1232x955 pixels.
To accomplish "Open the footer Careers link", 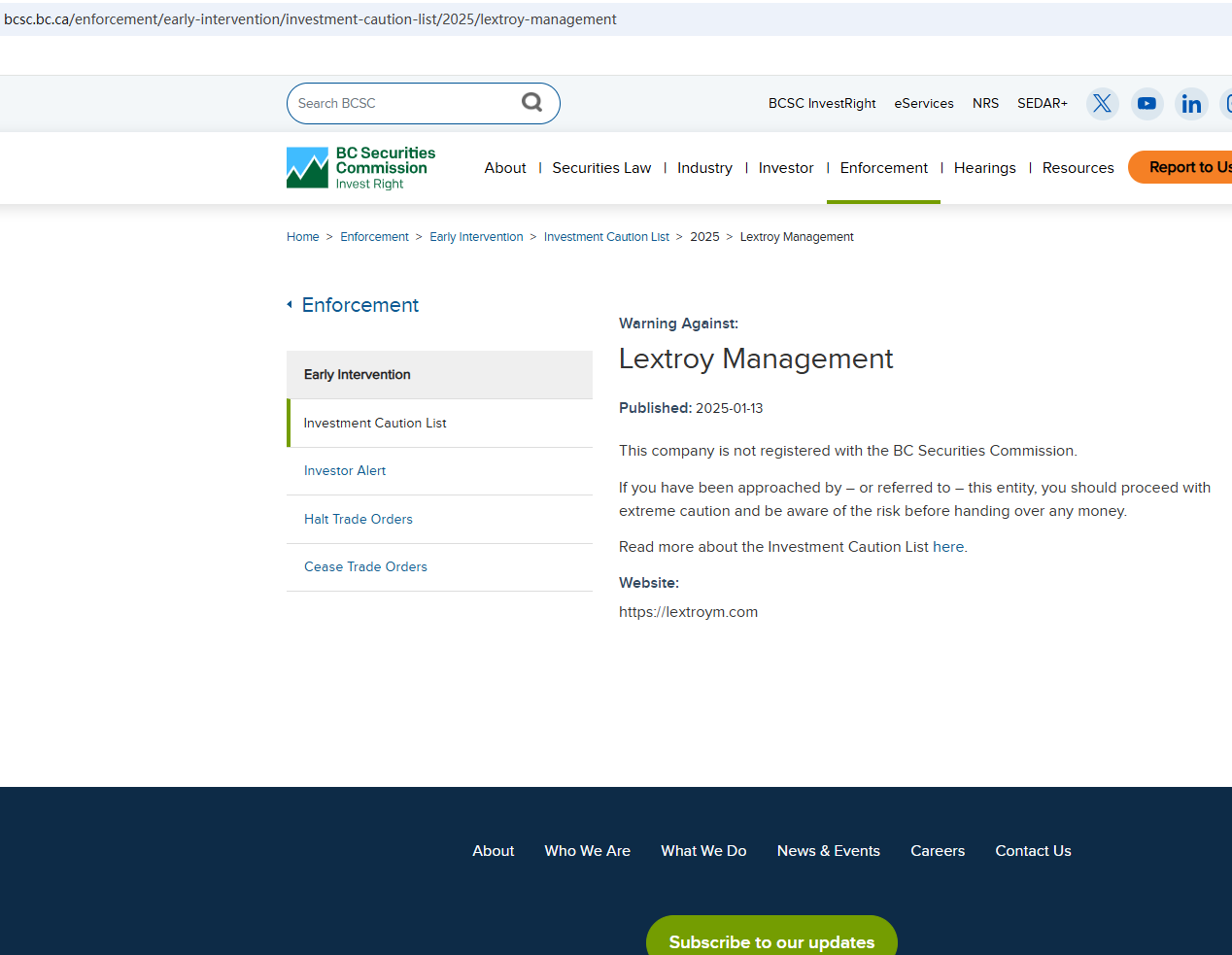I will coord(938,851).
